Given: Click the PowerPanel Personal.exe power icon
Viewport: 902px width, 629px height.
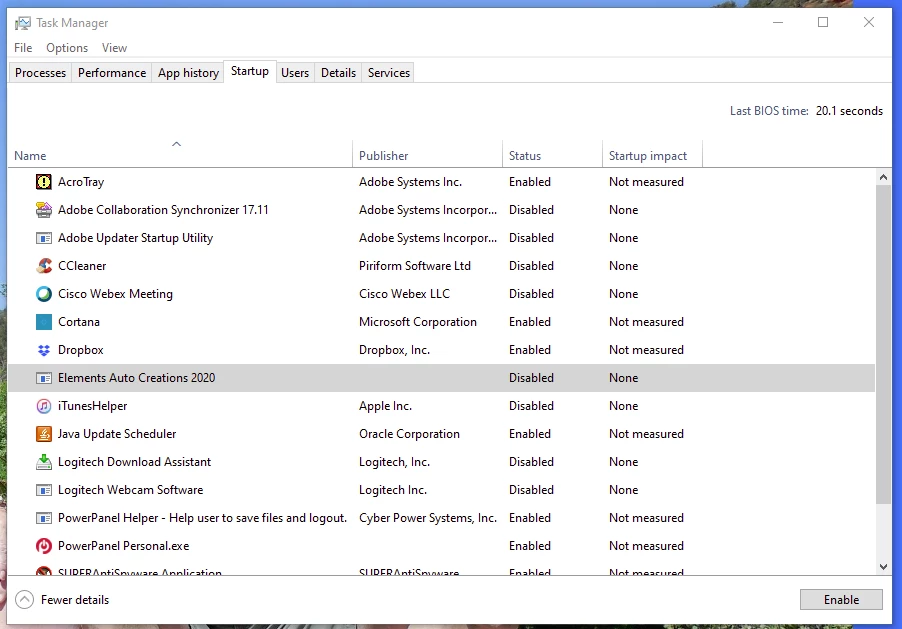Looking at the screenshot, I should click(x=44, y=546).
